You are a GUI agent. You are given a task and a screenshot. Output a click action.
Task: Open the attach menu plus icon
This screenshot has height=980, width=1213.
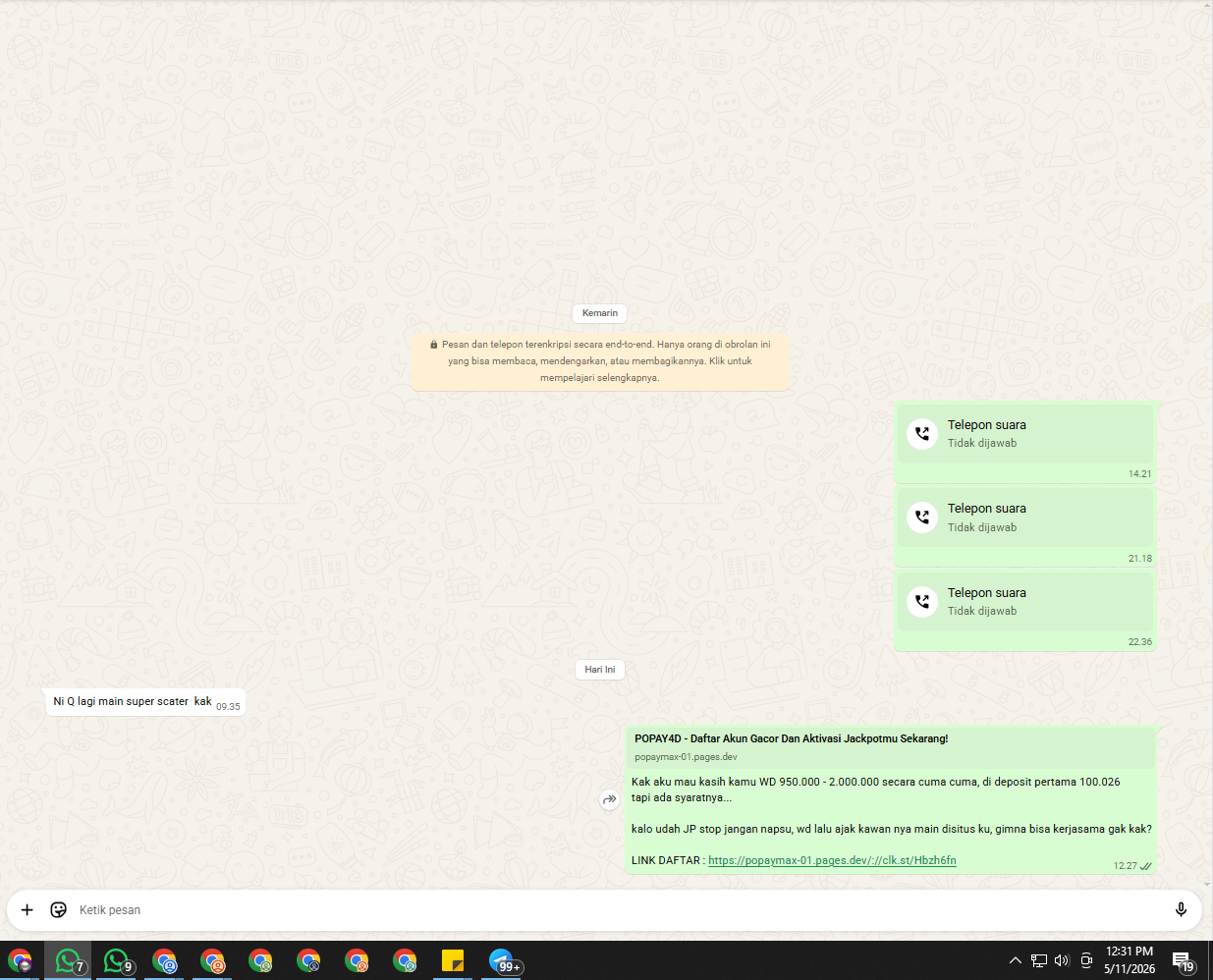pyautogui.click(x=28, y=910)
